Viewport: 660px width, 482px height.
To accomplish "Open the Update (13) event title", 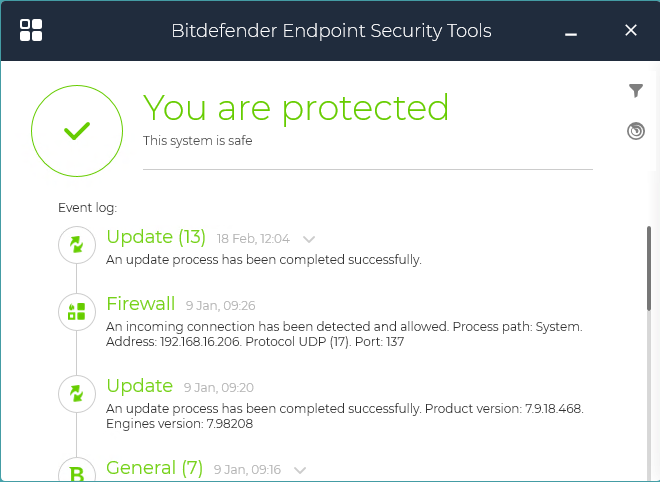I will (155, 237).
